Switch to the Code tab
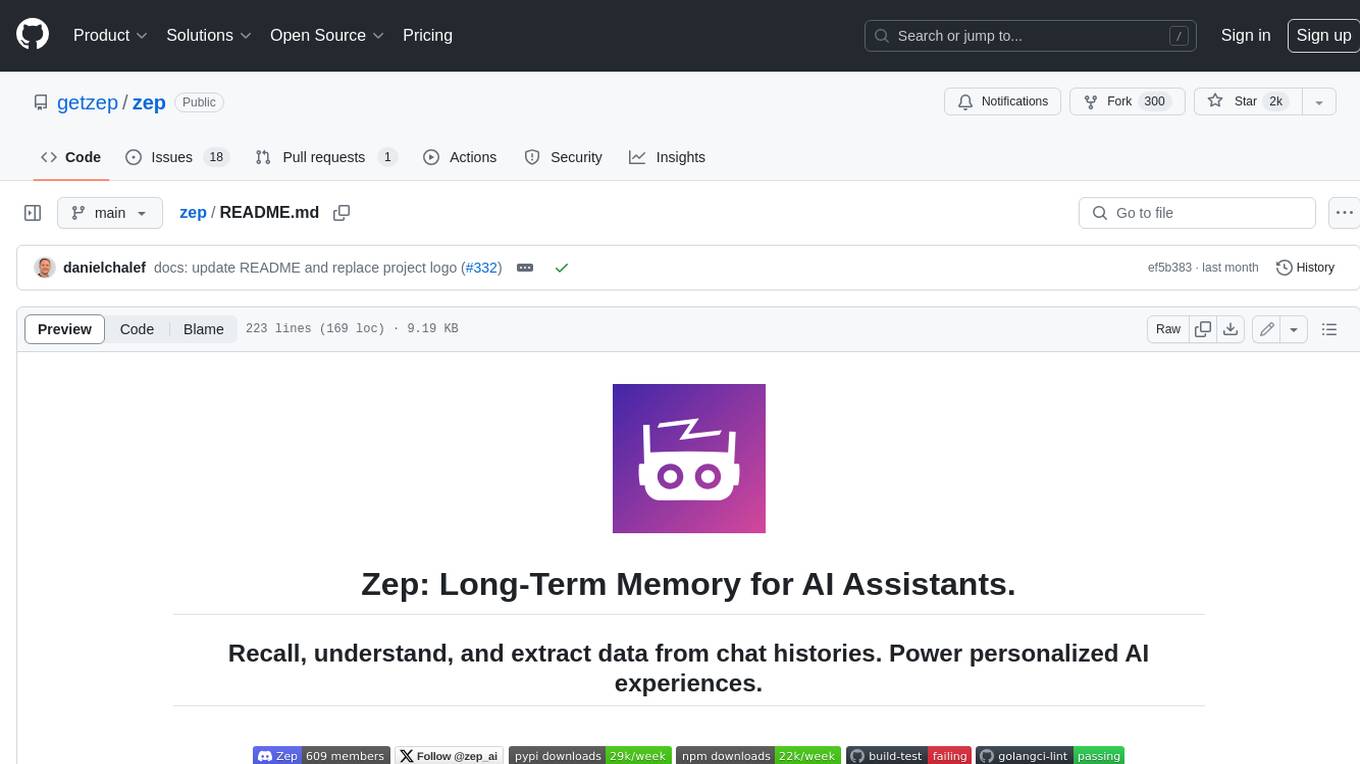Screen dimensions: 1360x764 pyautogui.click(x=70, y=157)
